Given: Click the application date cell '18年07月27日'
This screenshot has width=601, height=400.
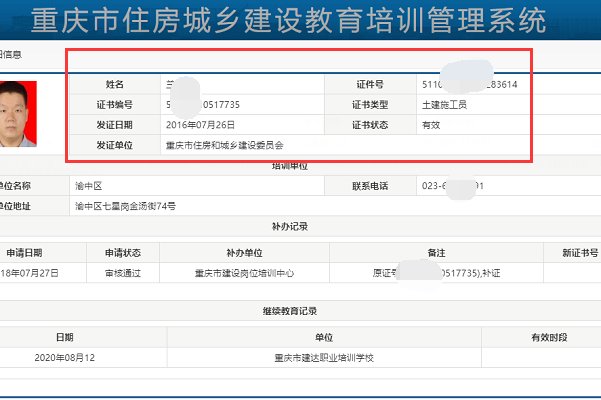Looking at the screenshot, I should tap(30, 273).
